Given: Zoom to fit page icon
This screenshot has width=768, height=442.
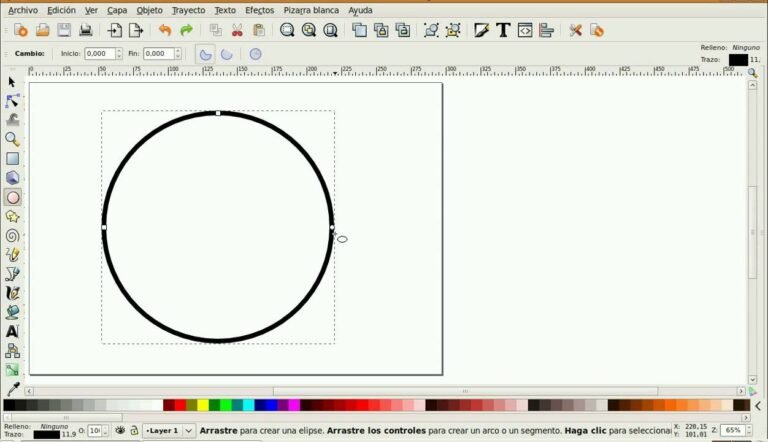Looking at the screenshot, I should [331, 30].
